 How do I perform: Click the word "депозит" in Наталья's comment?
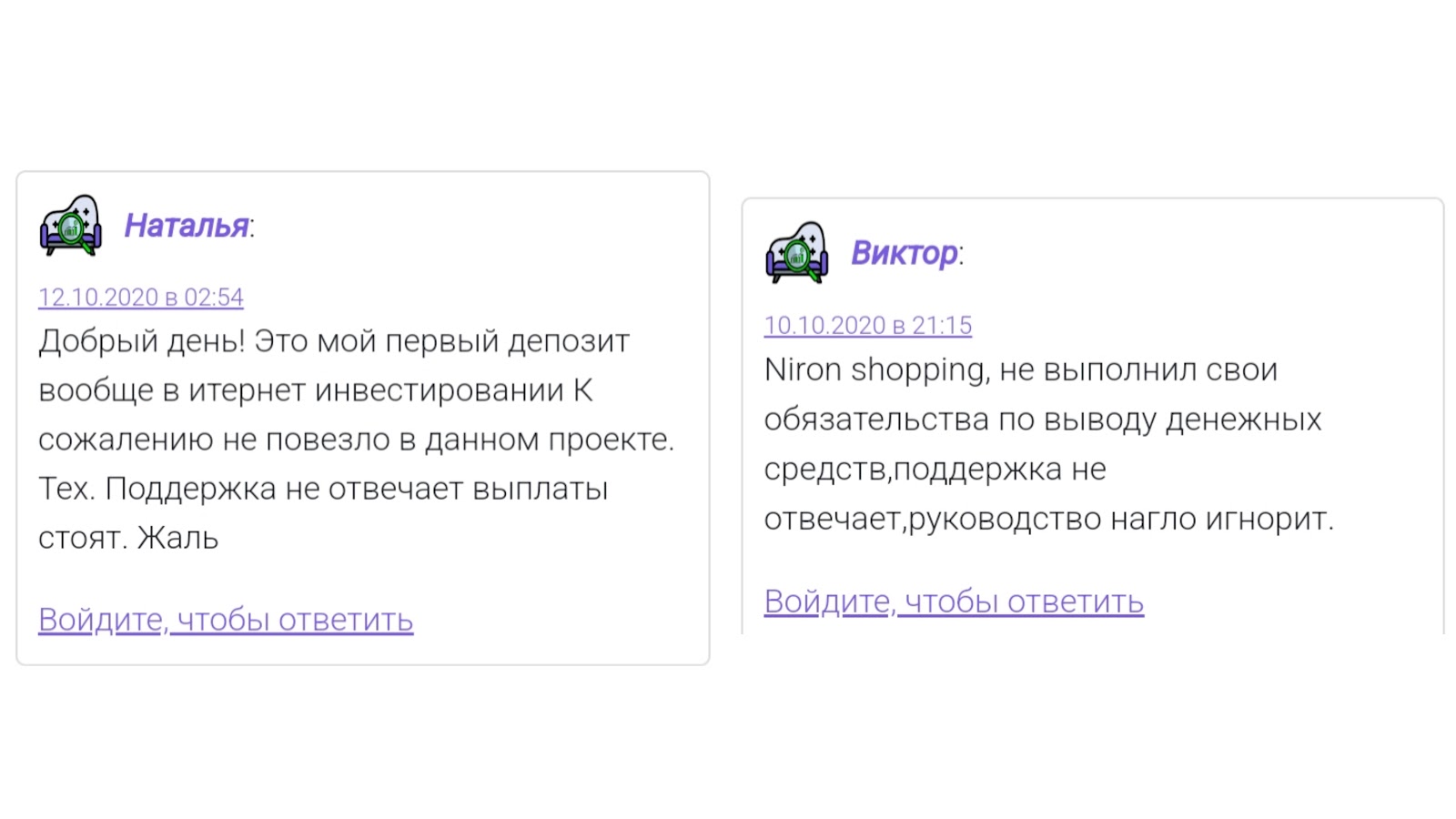(568, 341)
